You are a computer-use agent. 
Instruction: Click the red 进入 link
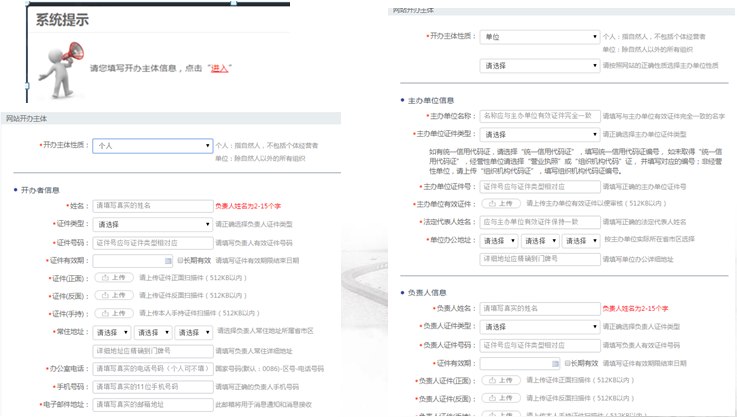219,68
